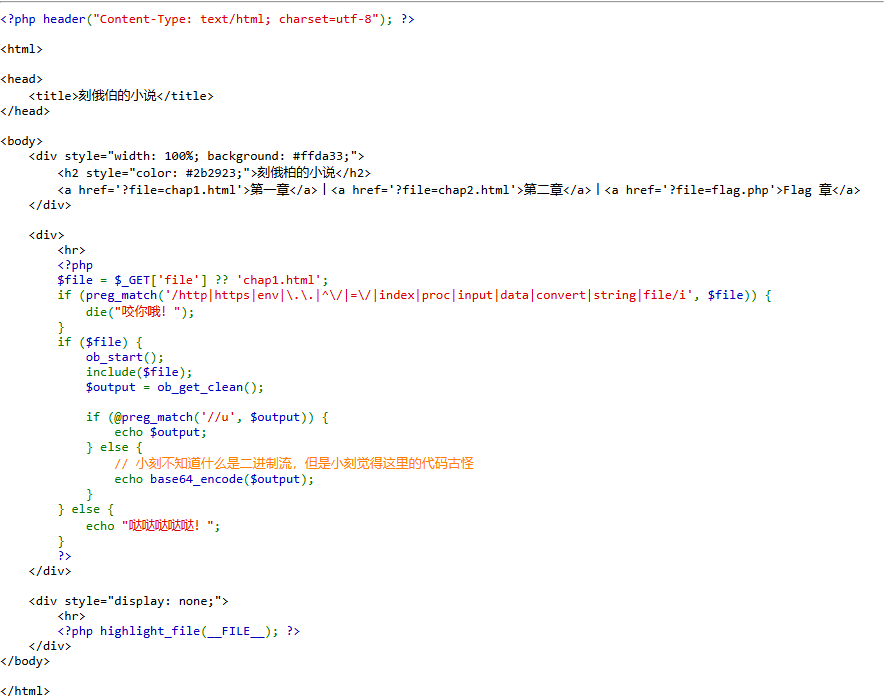Click the @preg_match('//u', $output) condition
Viewport: 884px width, 698px height.
coord(210,417)
